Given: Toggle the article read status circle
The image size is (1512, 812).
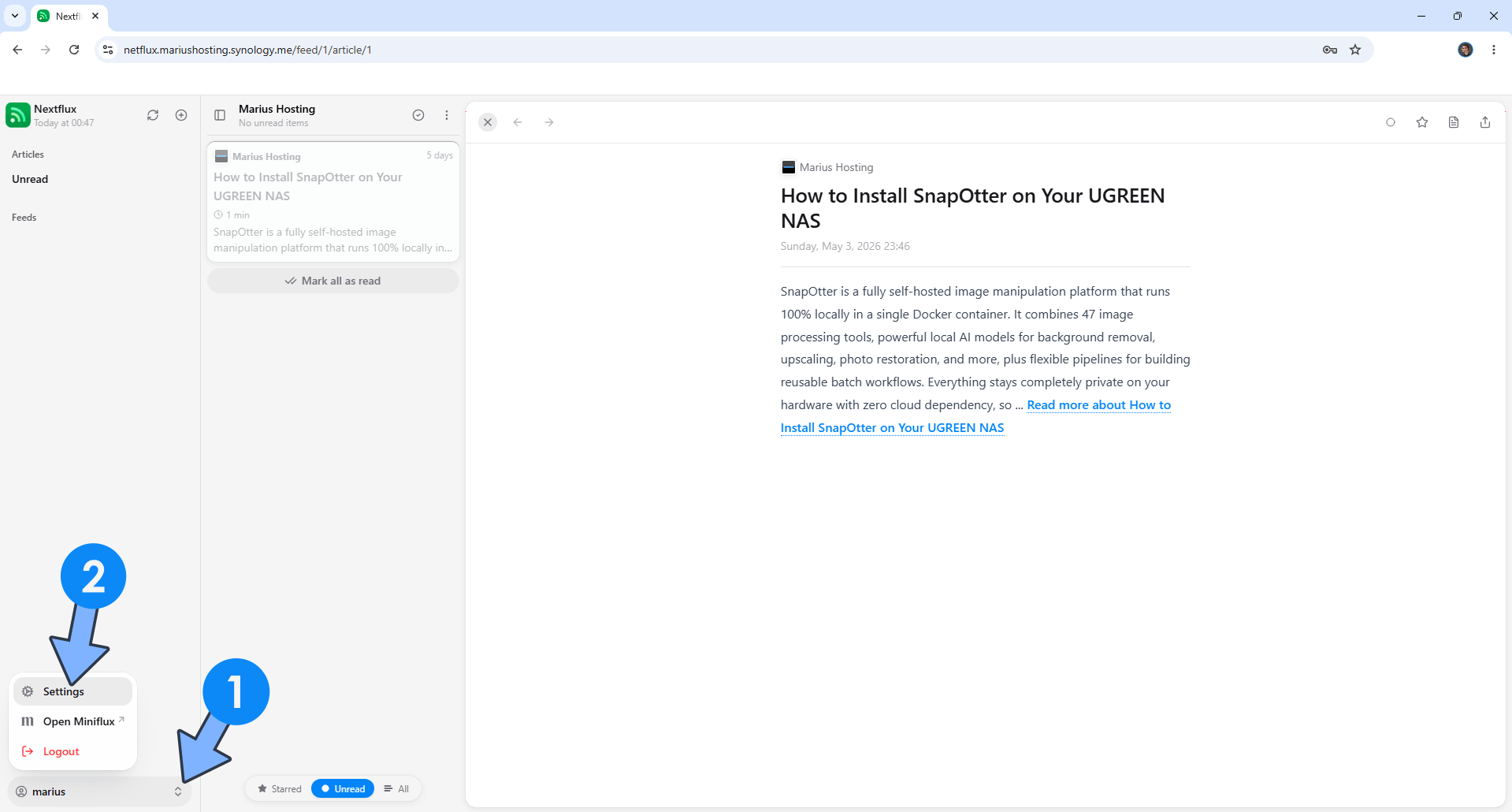Looking at the screenshot, I should pos(1391,122).
